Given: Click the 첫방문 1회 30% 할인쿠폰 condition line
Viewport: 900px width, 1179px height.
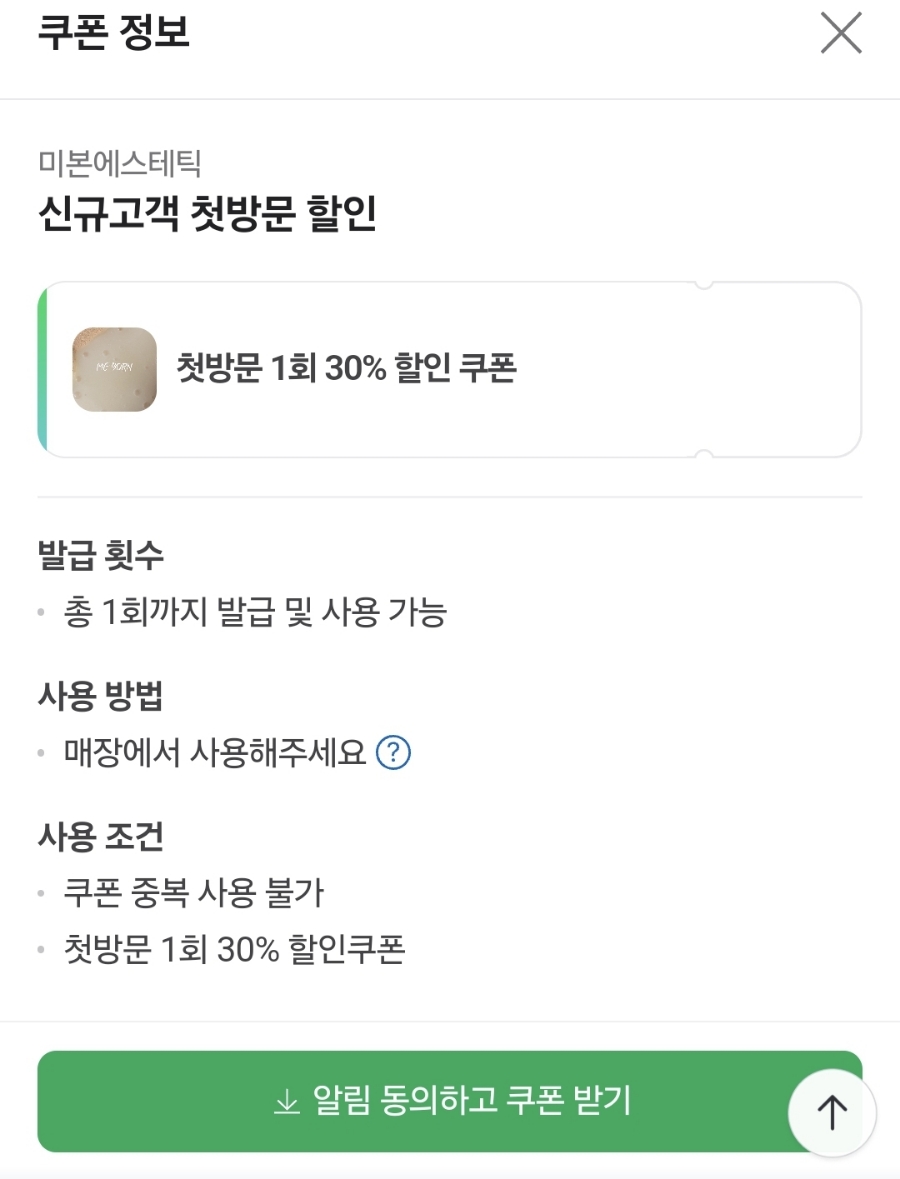Looking at the screenshot, I should click(234, 949).
